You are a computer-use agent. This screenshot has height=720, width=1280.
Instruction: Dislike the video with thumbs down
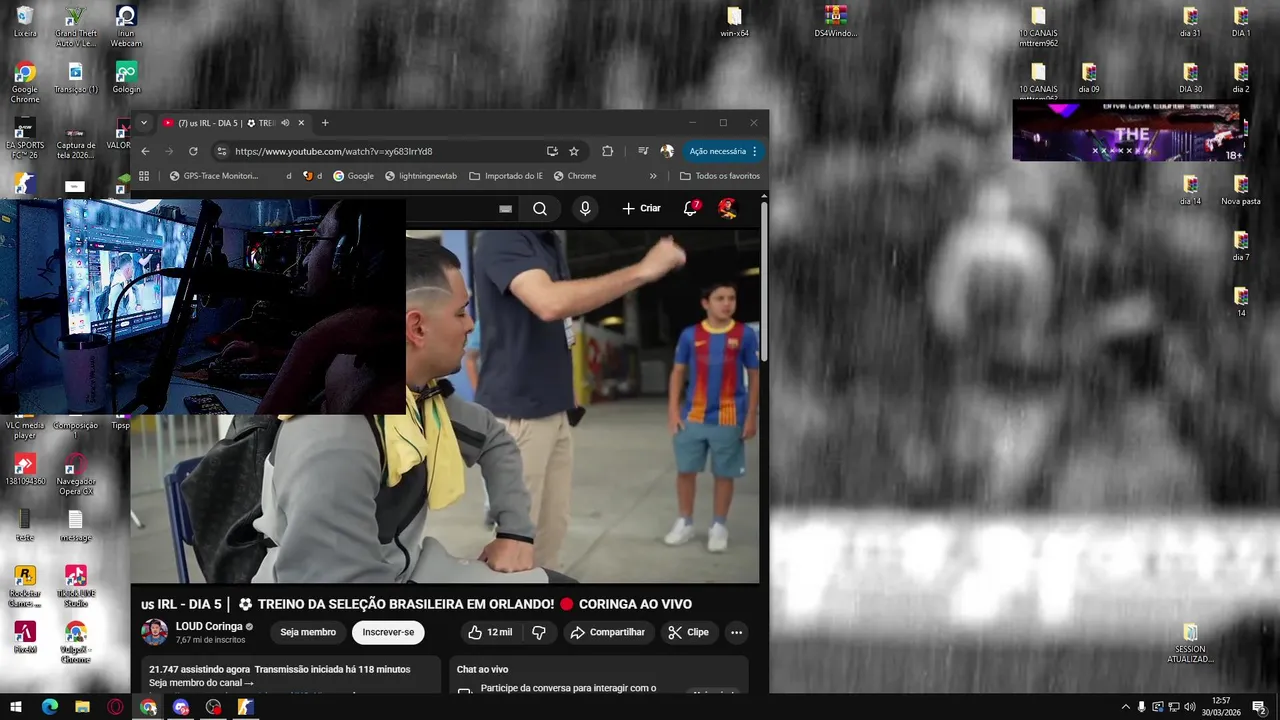(x=539, y=632)
